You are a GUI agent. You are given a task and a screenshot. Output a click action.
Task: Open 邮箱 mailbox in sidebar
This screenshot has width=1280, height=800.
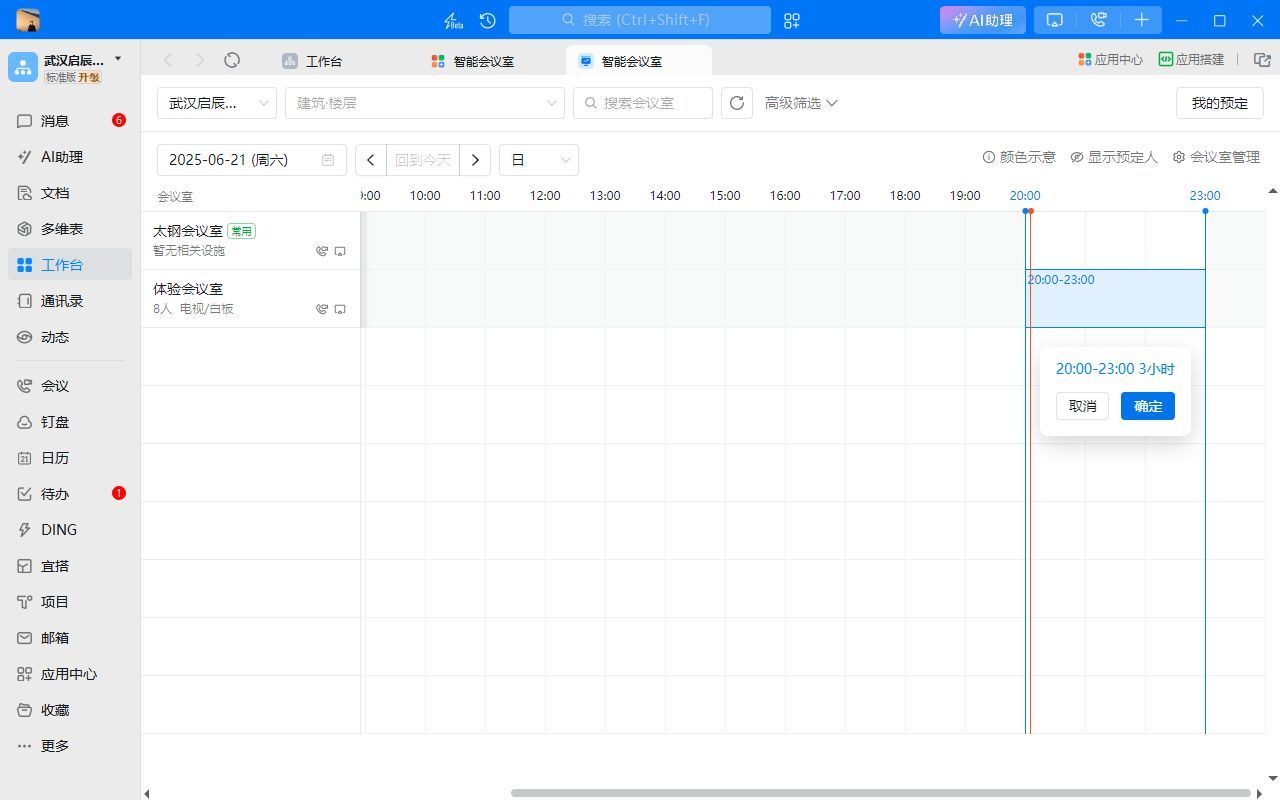55,638
